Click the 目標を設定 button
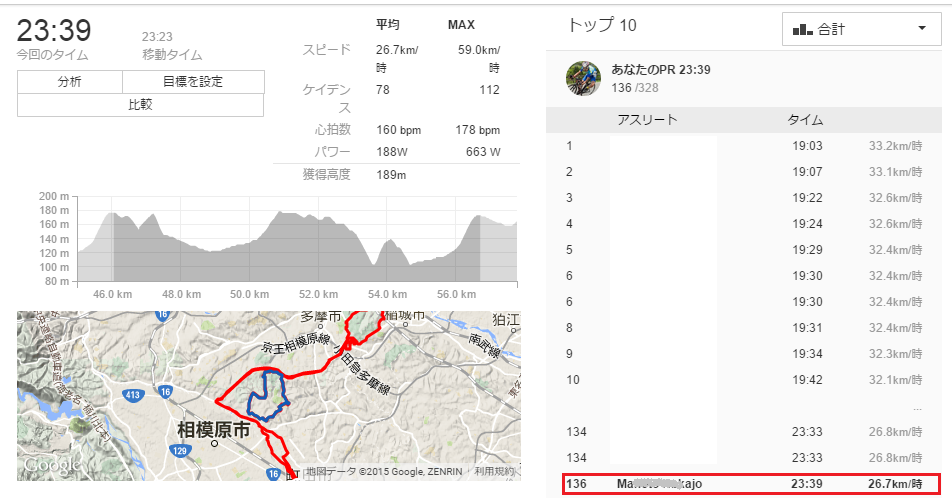 coord(193,82)
